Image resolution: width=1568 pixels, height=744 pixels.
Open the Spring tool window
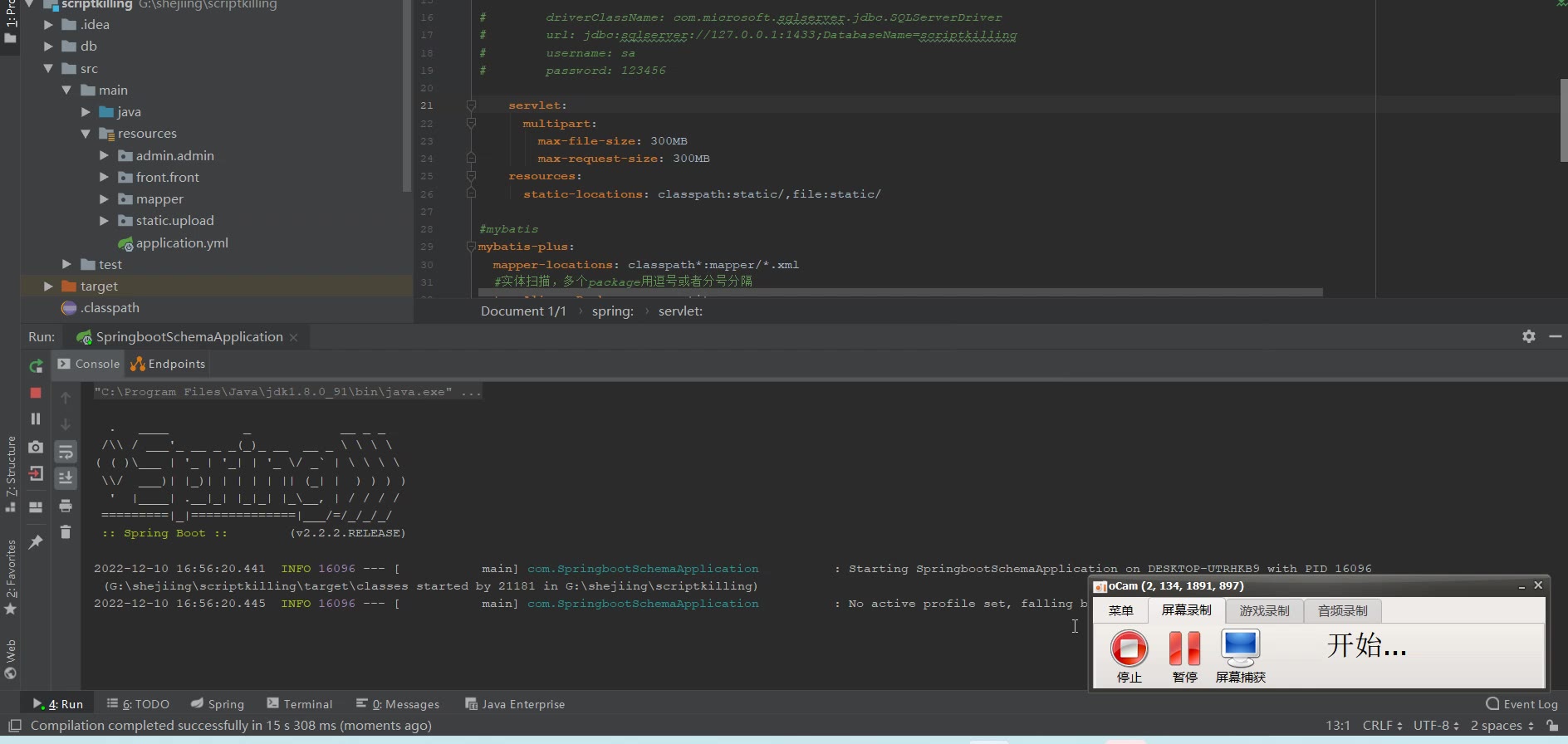(x=218, y=704)
